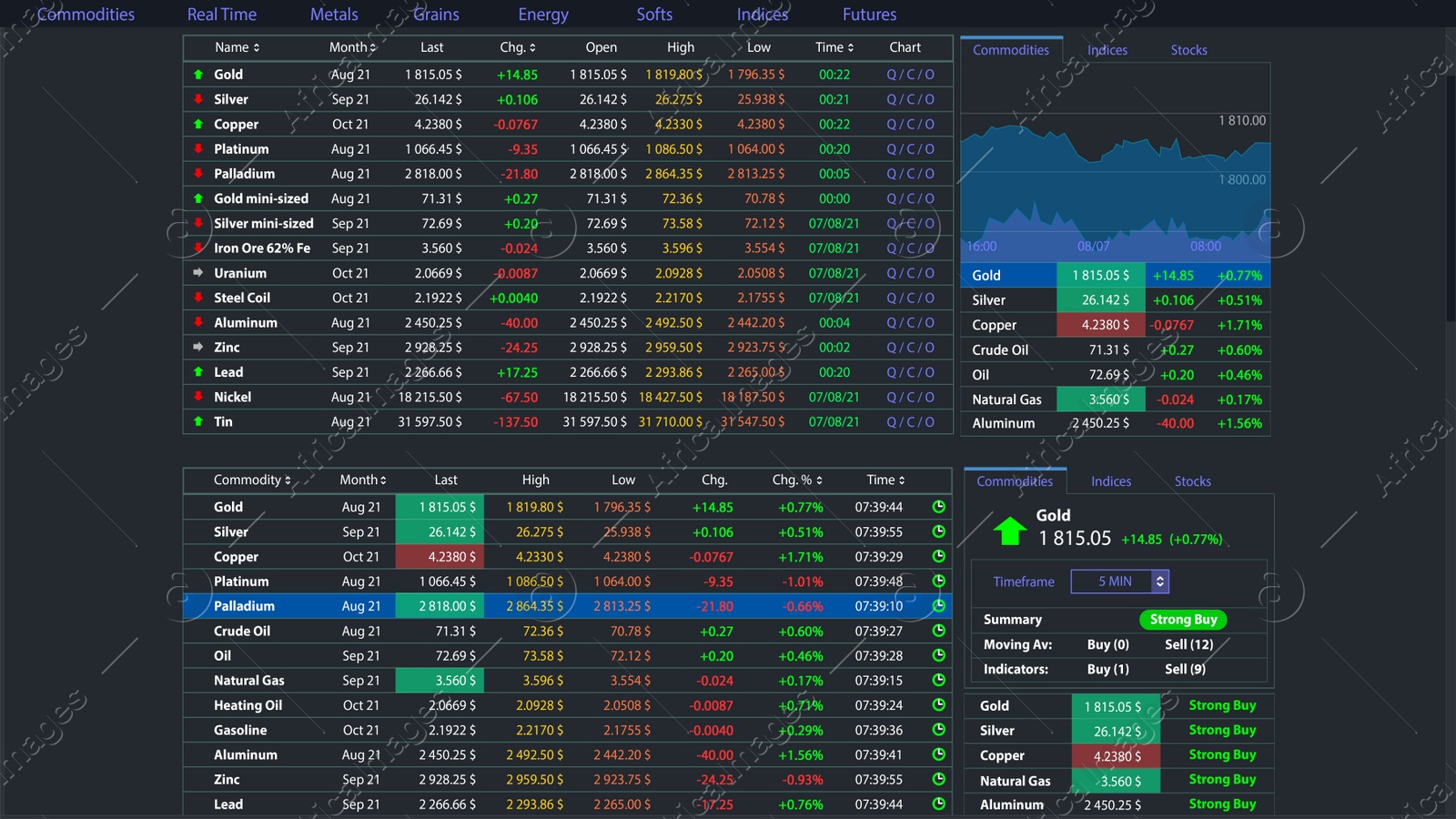Viewport: 1456px width, 819px height.
Task: Switch to Stocks tab above the chart
Action: (1188, 50)
